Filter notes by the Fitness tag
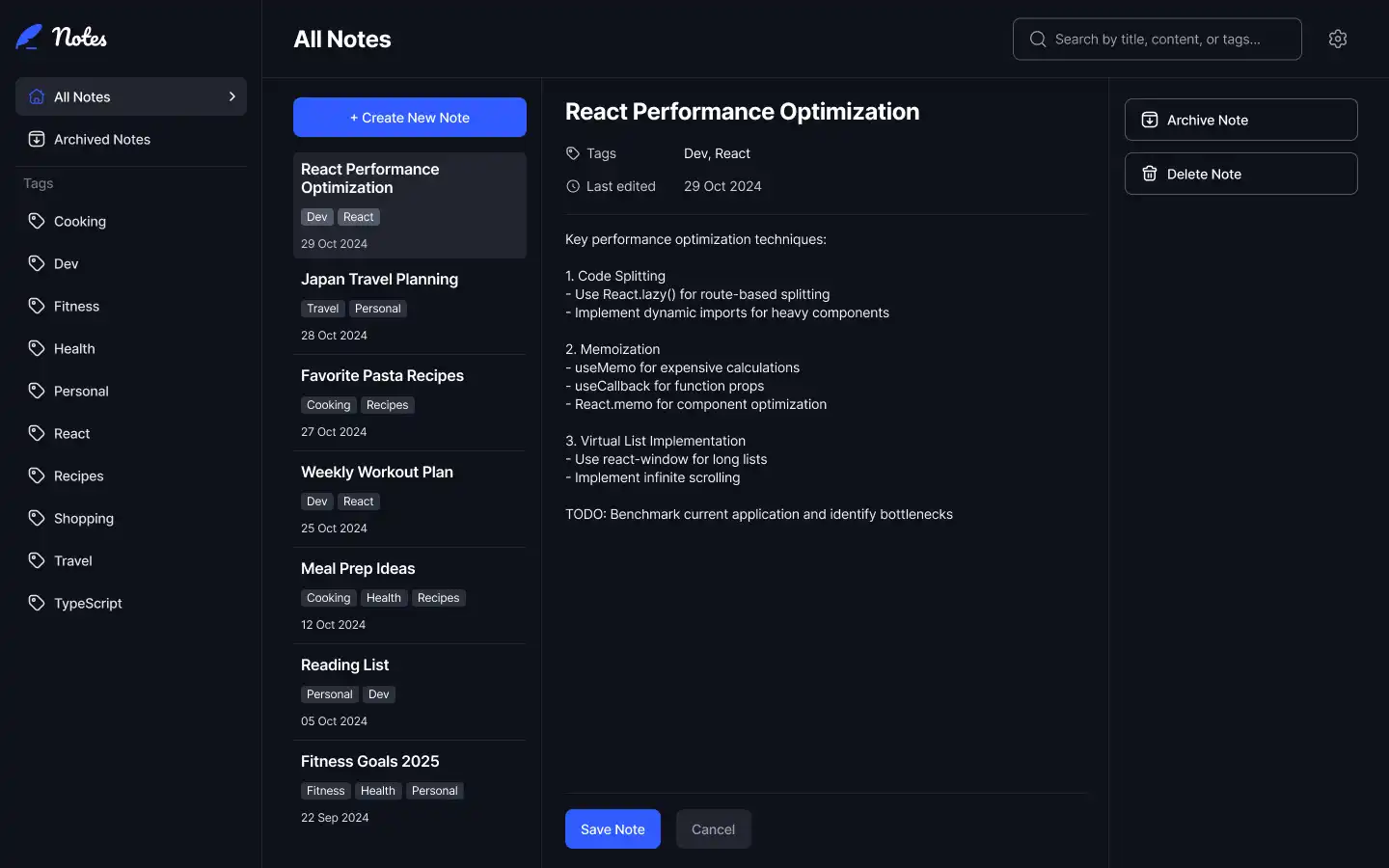This screenshot has height=868, width=1389. coord(76,306)
